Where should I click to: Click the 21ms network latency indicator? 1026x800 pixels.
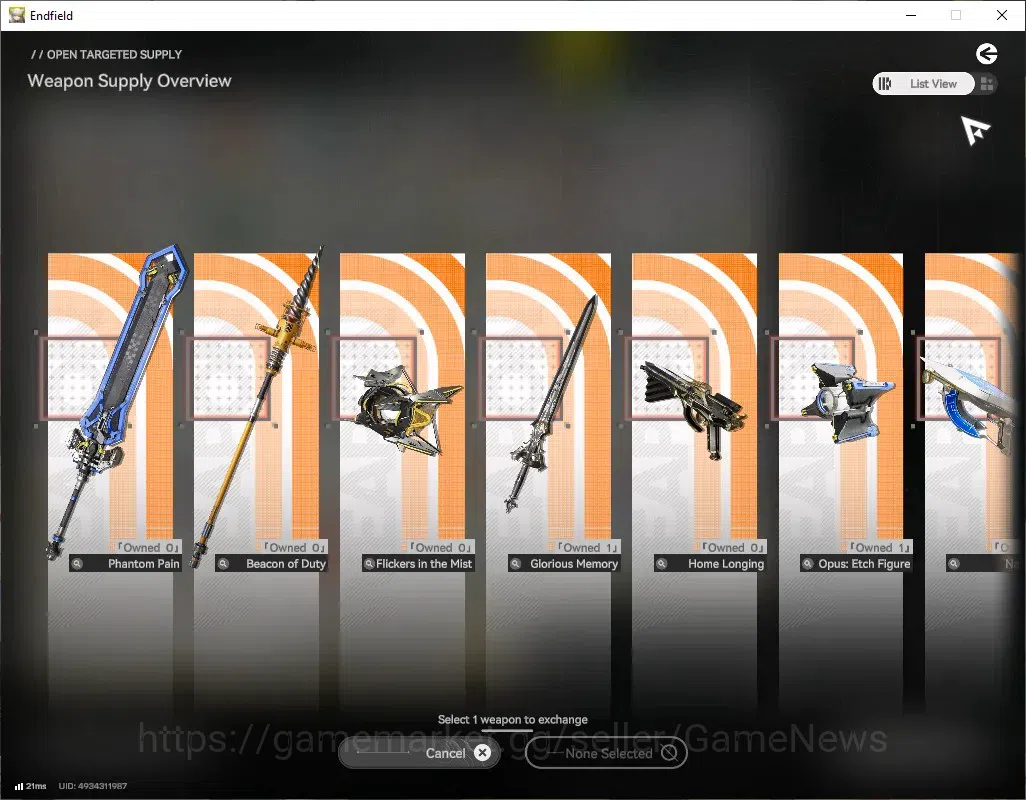(x=31, y=786)
